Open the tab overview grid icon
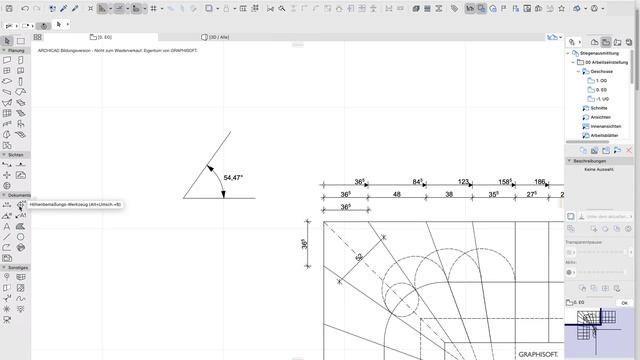The width and height of the screenshot is (640, 360). tap(38, 37)
